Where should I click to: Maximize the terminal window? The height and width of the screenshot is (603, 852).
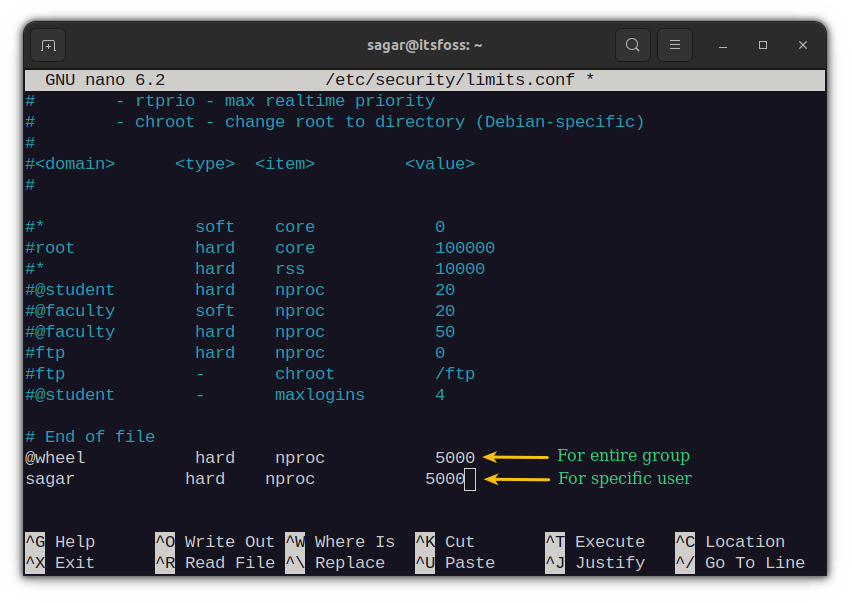point(761,44)
